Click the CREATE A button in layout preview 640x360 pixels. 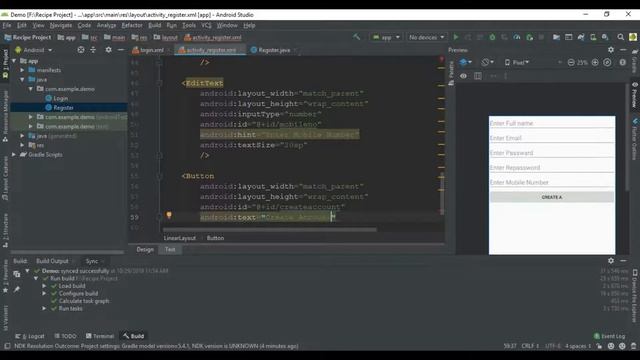coord(552,197)
